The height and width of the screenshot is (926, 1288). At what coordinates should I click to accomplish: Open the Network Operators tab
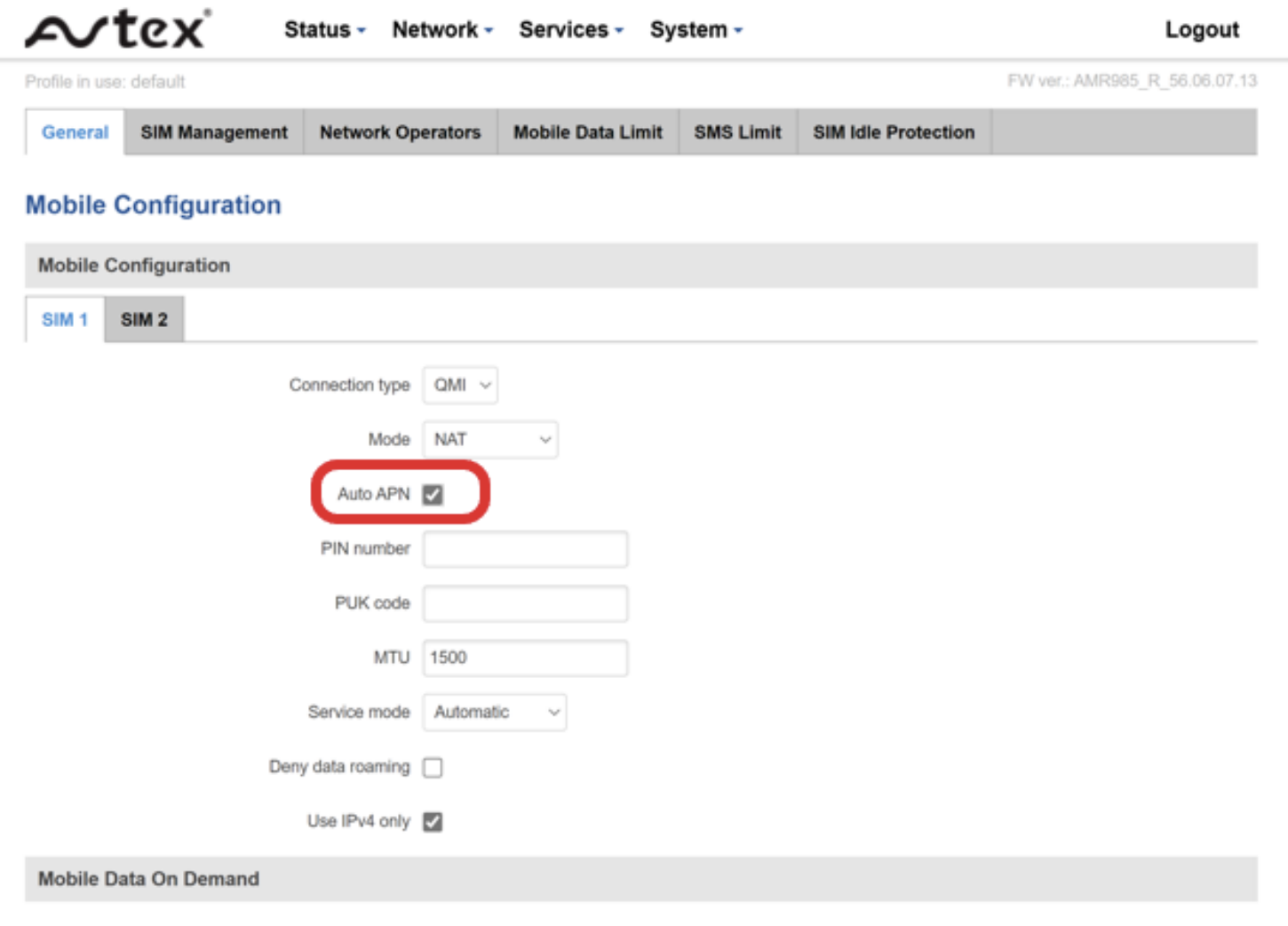coord(400,132)
